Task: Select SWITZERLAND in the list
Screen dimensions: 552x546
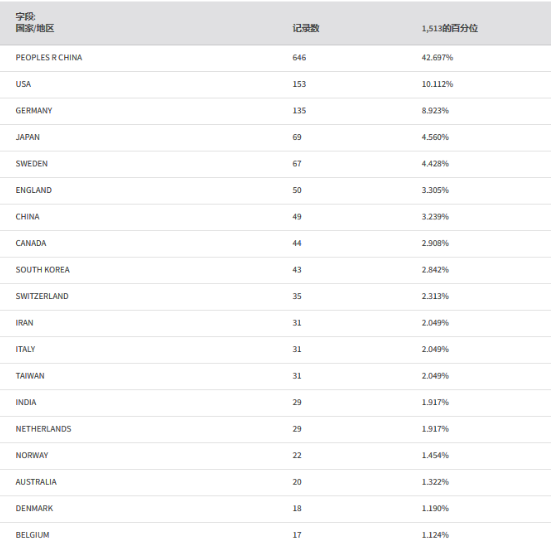Action: pos(42,296)
